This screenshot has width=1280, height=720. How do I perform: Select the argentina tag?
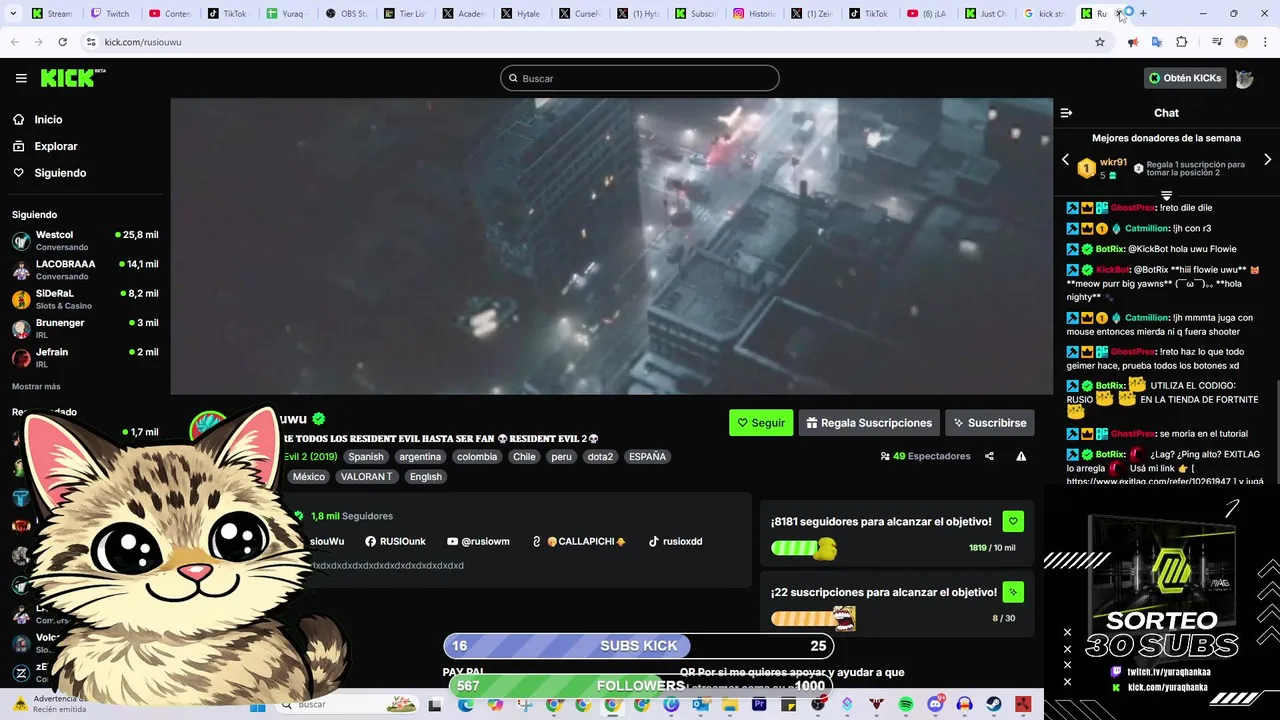420,456
